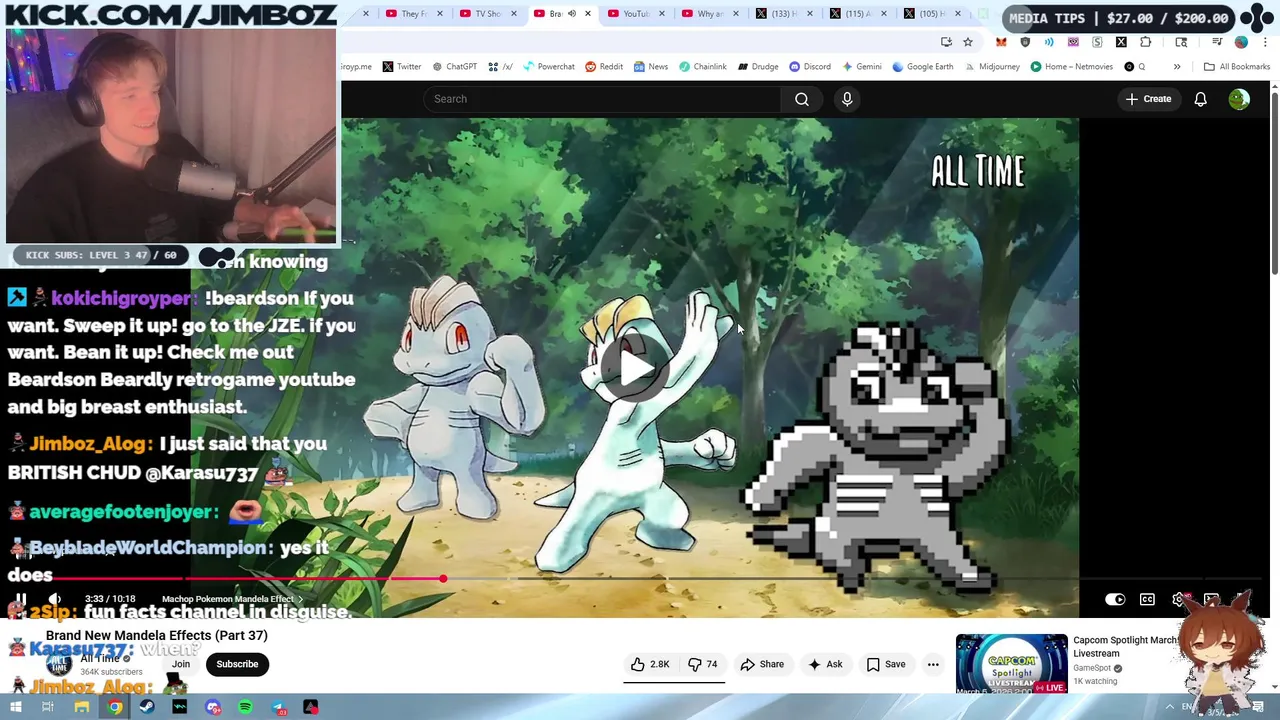Open the Twitter bookmark

click(401, 67)
